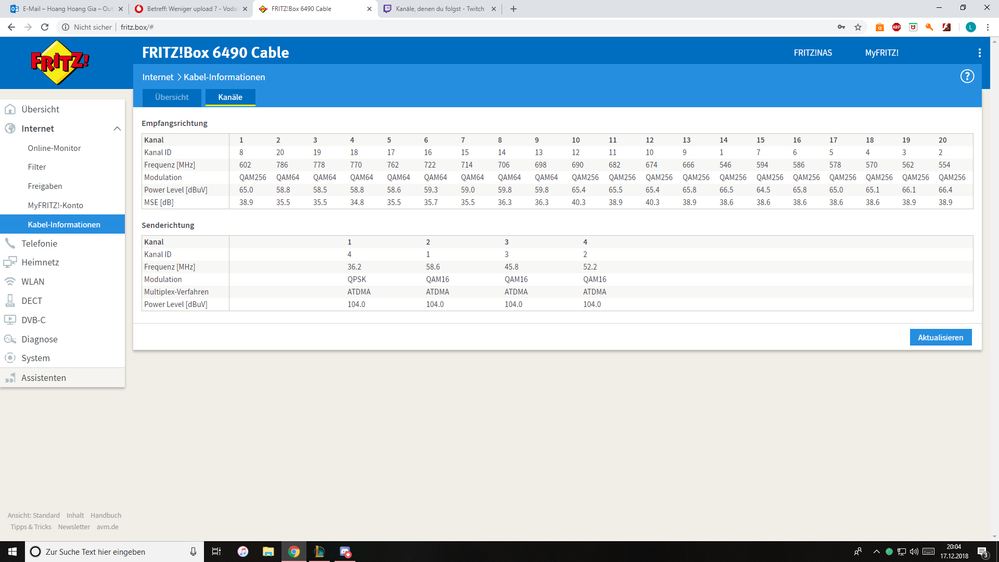Open the avm.de footer link
The height and width of the screenshot is (562, 999).
(108, 527)
